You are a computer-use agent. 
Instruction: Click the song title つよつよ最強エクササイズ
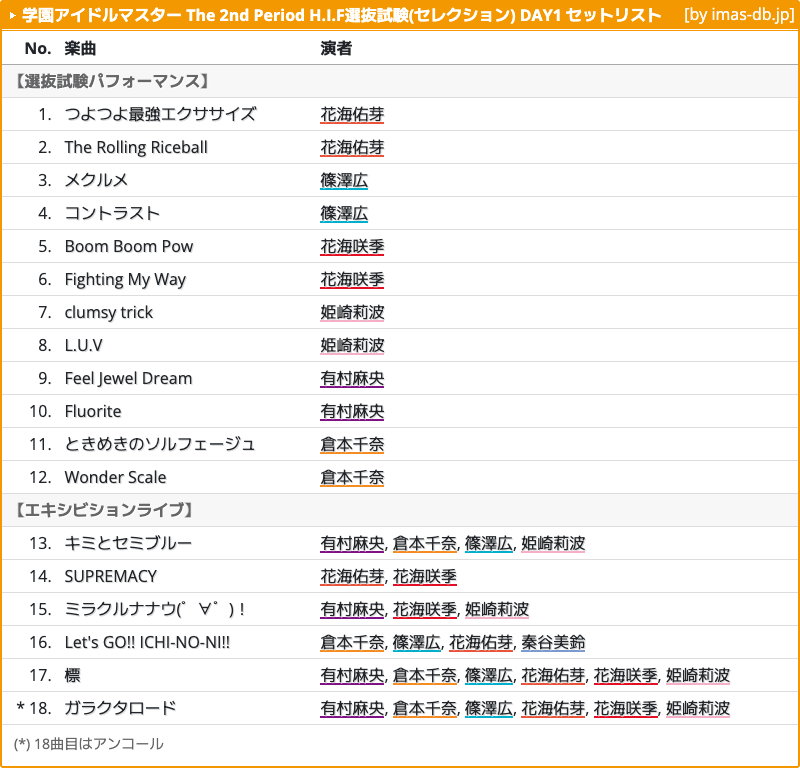click(160, 114)
